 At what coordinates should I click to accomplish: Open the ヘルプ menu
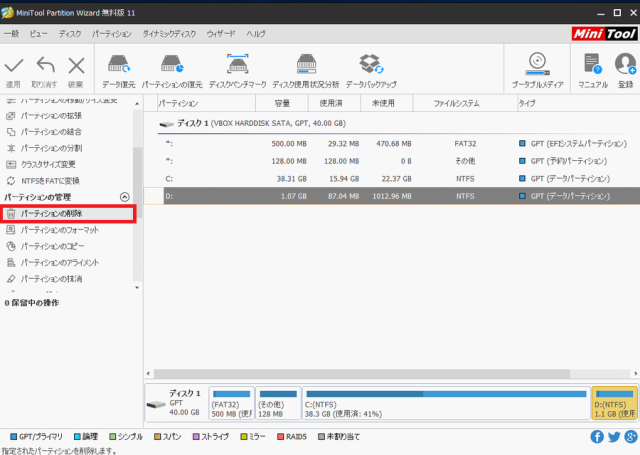click(x=256, y=34)
